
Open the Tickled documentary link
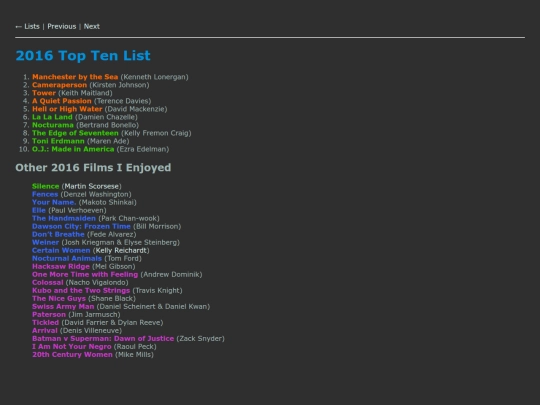click(45, 323)
